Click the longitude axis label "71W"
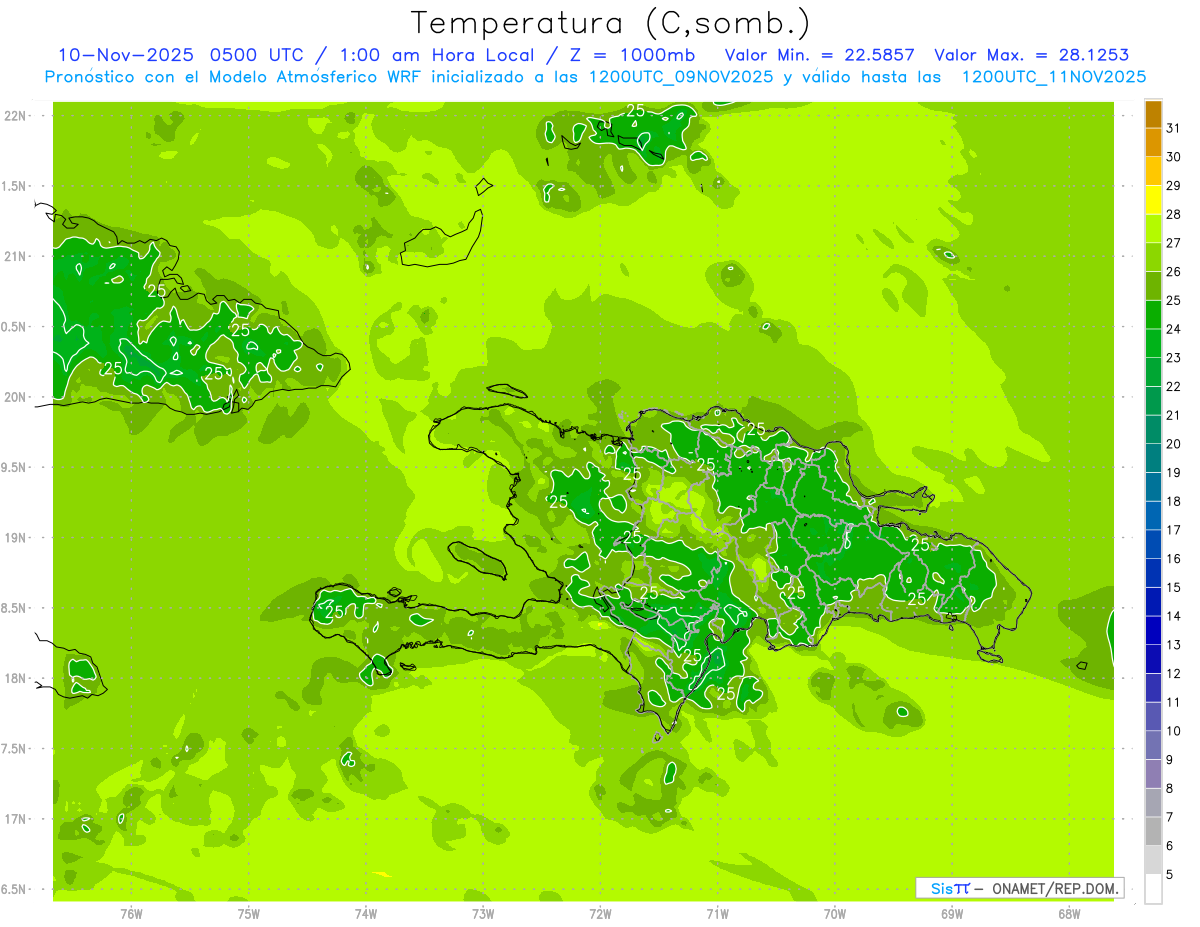The width and height of the screenshot is (1200, 927). (x=717, y=914)
